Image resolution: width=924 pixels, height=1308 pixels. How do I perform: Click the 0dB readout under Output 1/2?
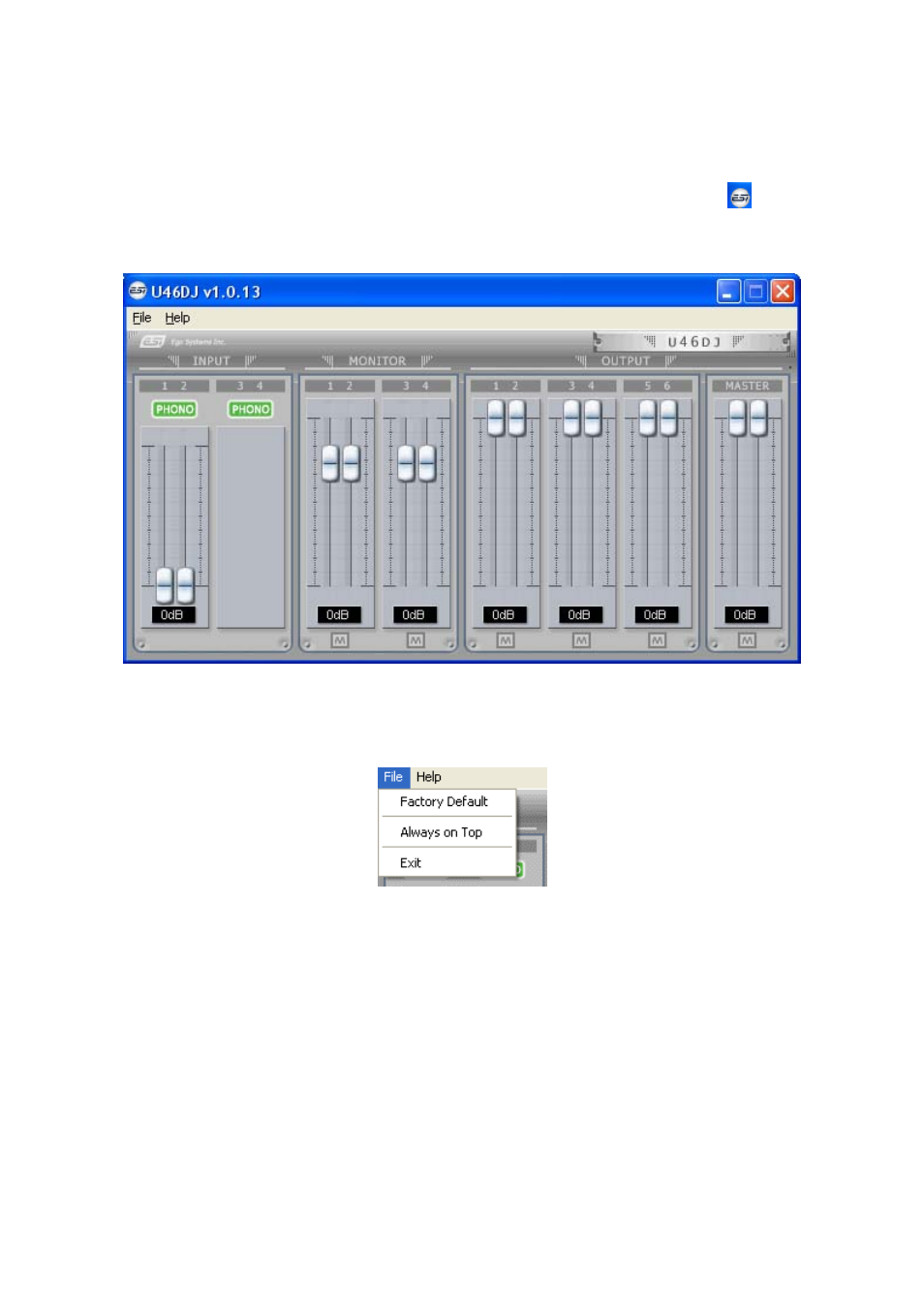(x=505, y=614)
